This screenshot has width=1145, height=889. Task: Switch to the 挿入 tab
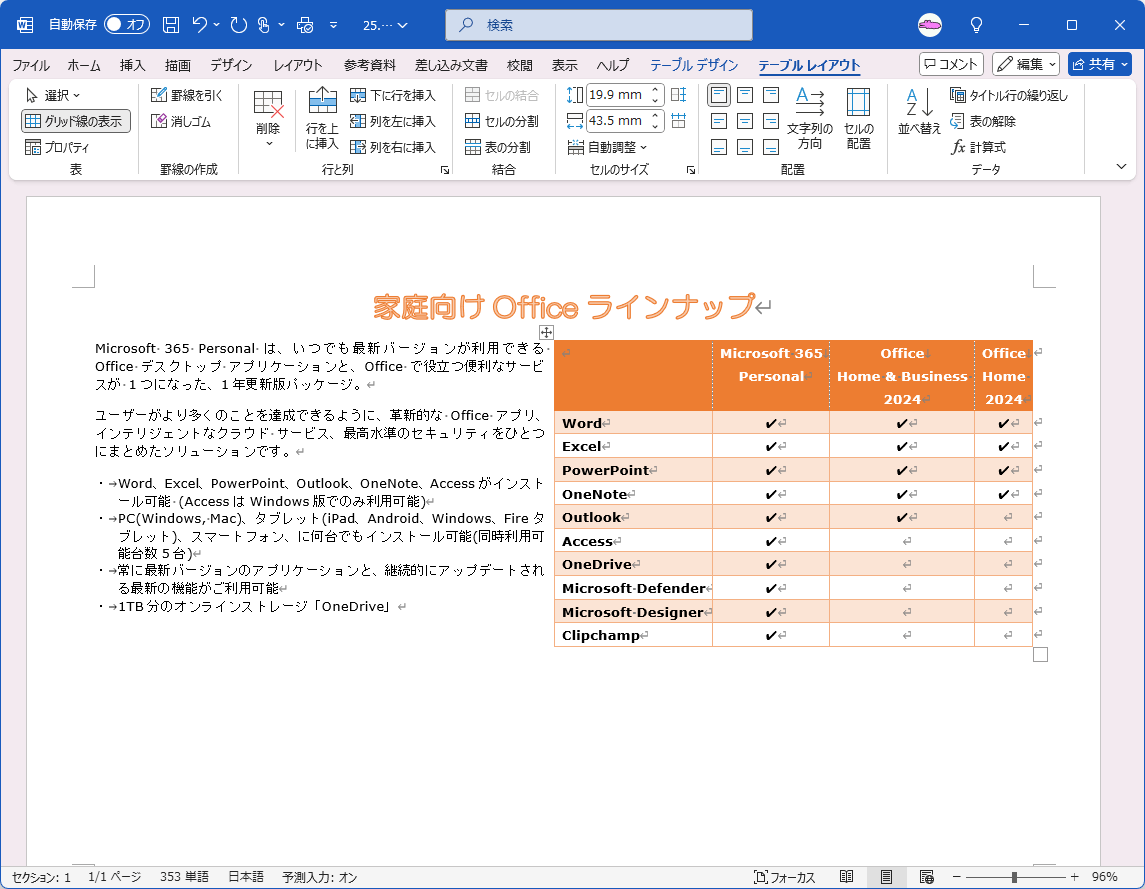coord(132,65)
